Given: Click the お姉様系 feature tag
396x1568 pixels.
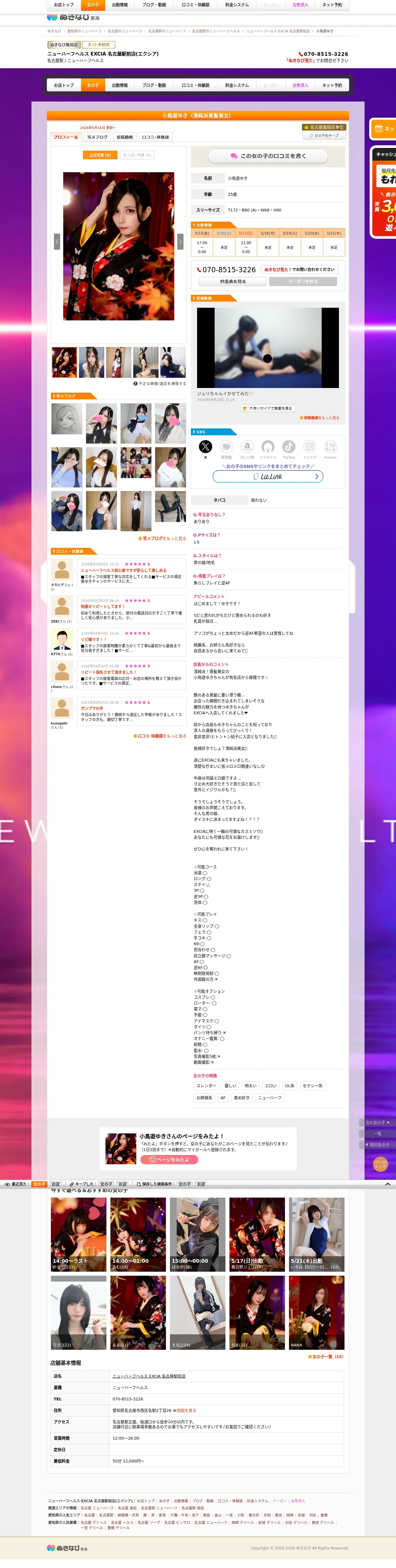Looking at the screenshot, I should [x=204, y=1098].
